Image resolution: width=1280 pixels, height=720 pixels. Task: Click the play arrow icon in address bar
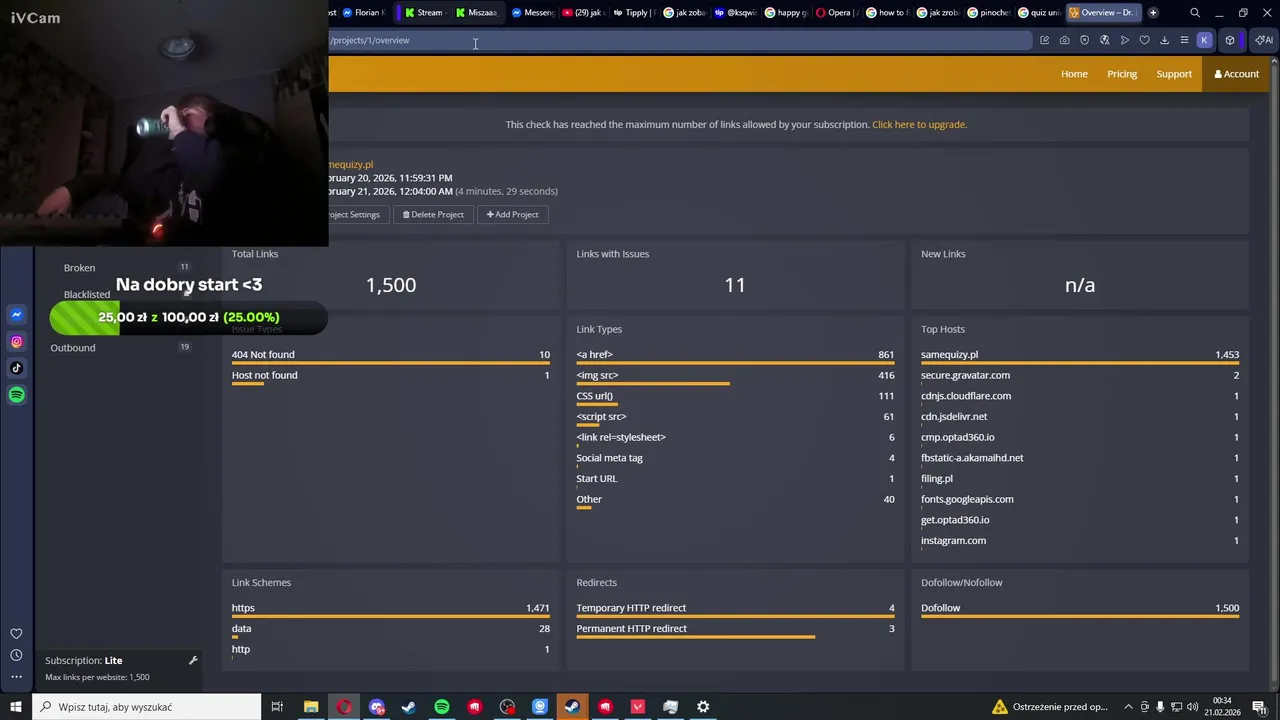click(x=1124, y=40)
